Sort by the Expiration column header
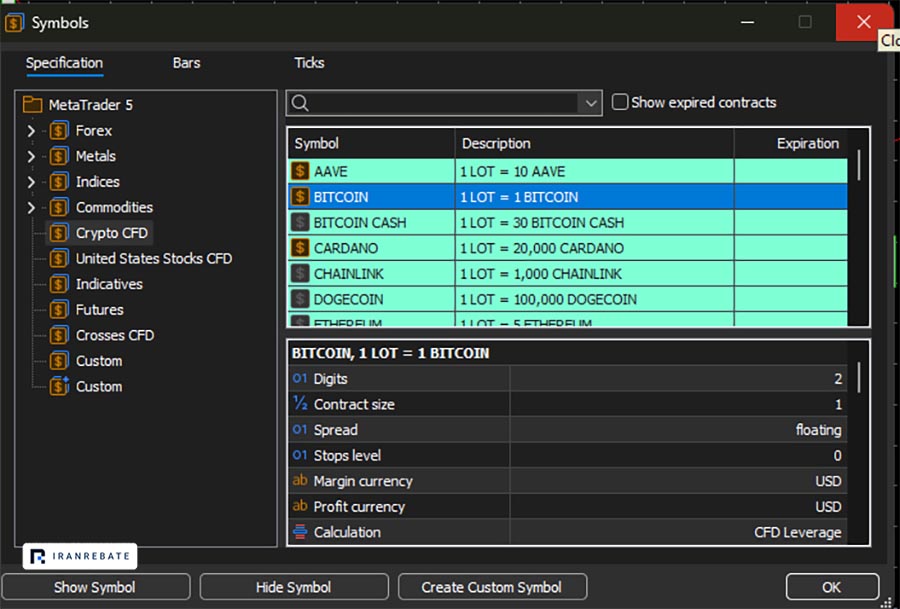Image resolution: width=900 pixels, height=609 pixels. point(791,143)
